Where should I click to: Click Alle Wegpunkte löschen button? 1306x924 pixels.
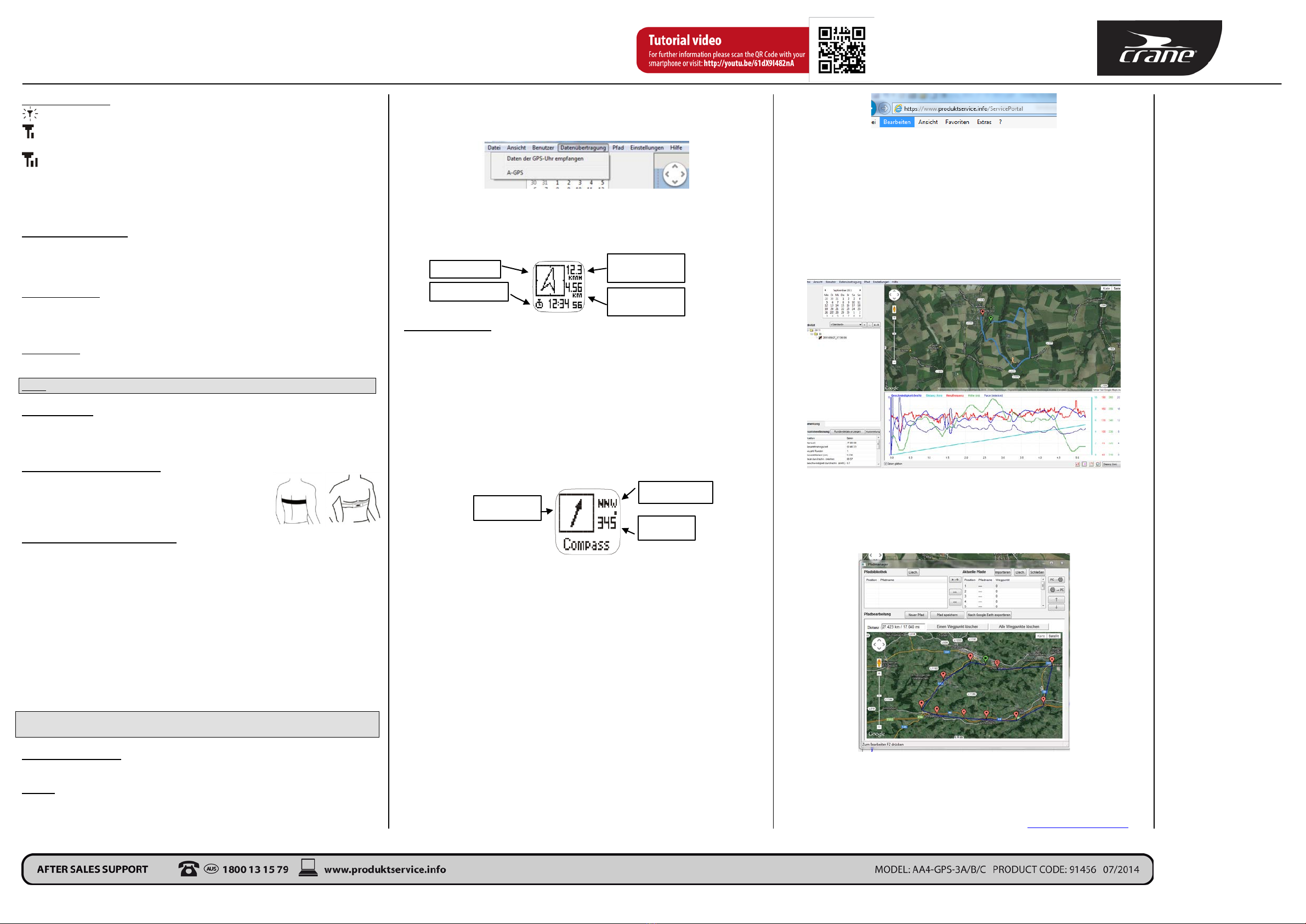coord(1019,627)
